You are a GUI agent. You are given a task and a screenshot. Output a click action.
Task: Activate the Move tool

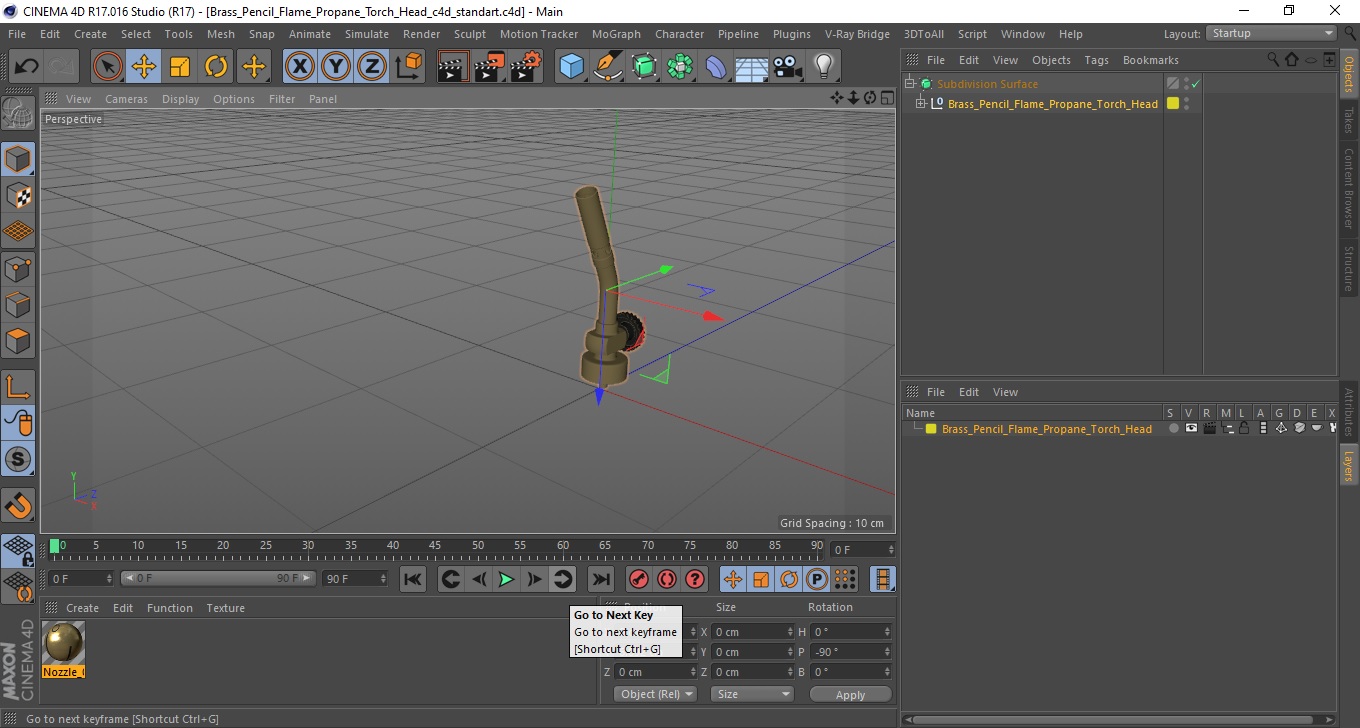click(x=144, y=67)
